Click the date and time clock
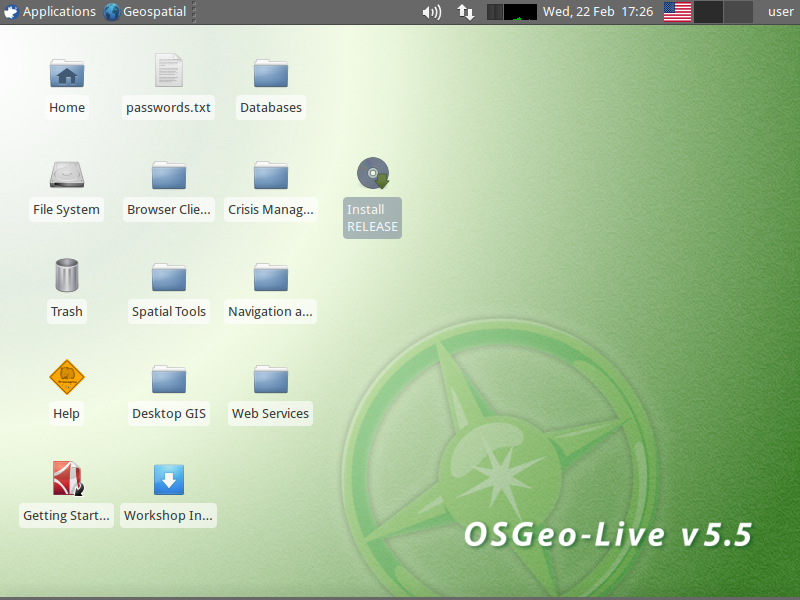This screenshot has width=800, height=600. (x=597, y=12)
